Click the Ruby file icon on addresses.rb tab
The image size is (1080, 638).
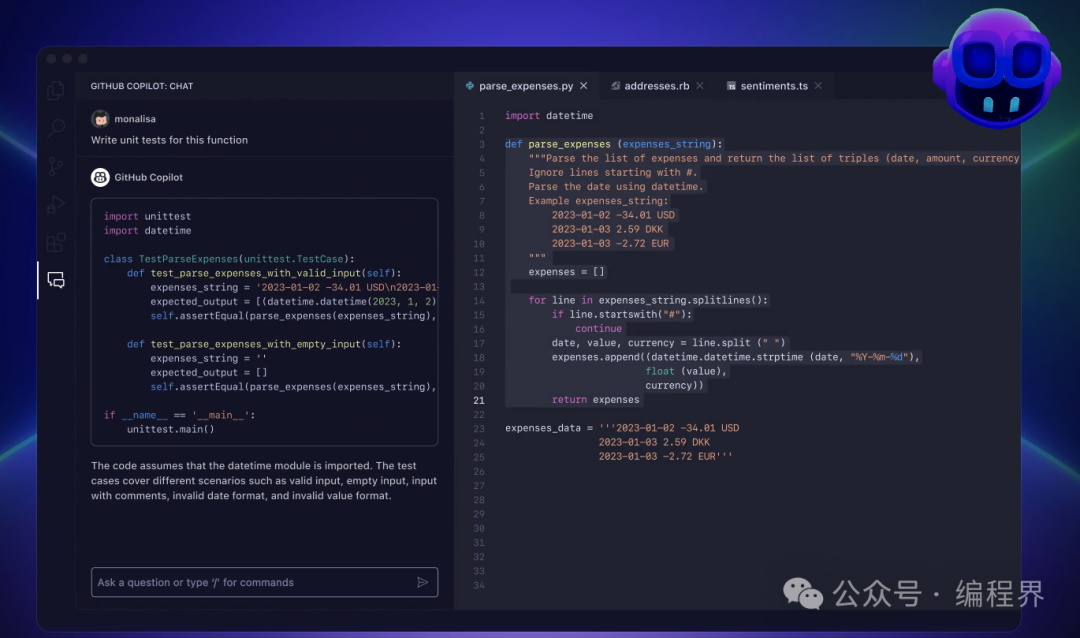[615, 85]
